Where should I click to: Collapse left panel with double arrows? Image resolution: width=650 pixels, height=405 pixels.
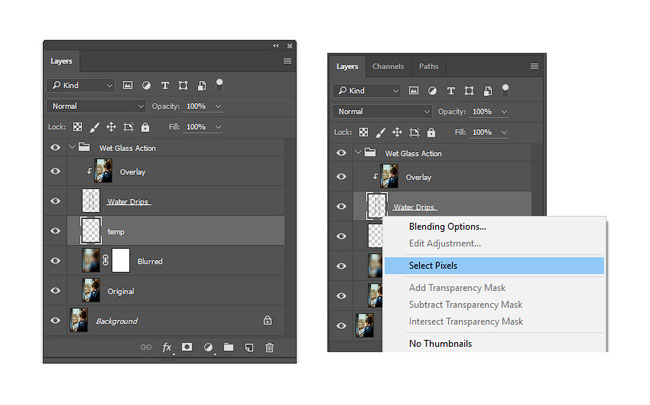(x=276, y=46)
